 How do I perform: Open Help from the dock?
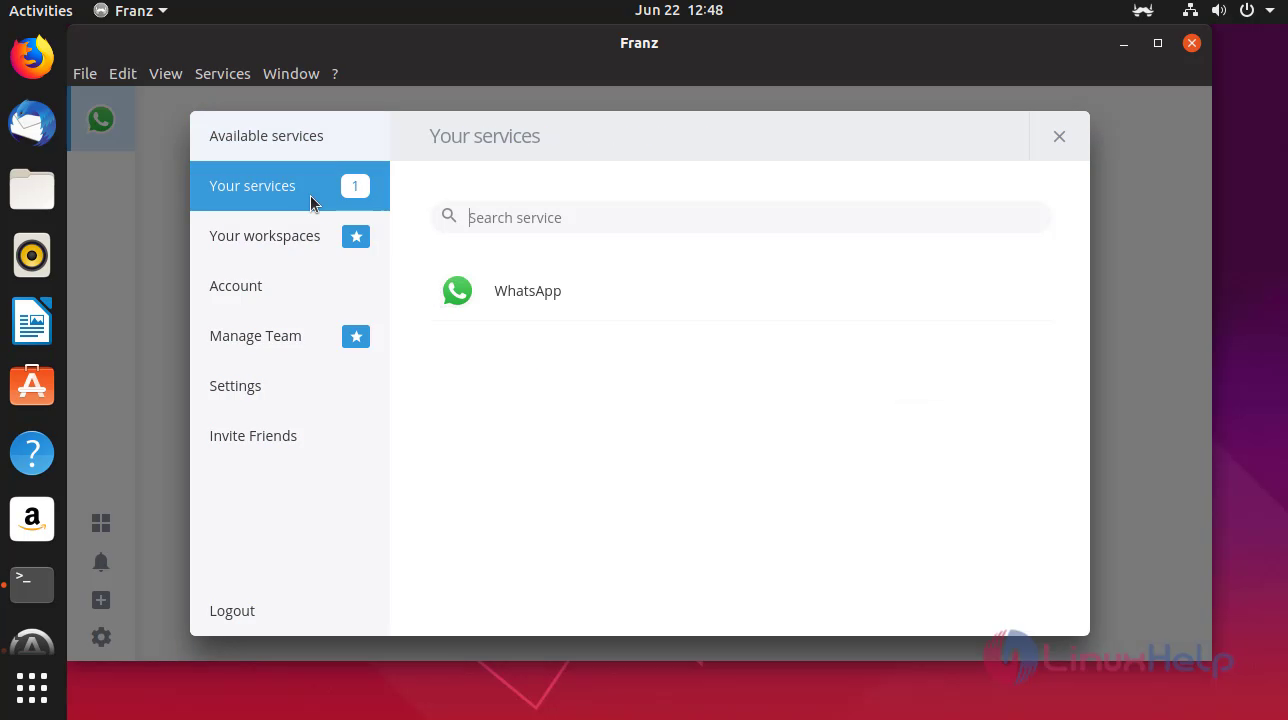[32, 453]
